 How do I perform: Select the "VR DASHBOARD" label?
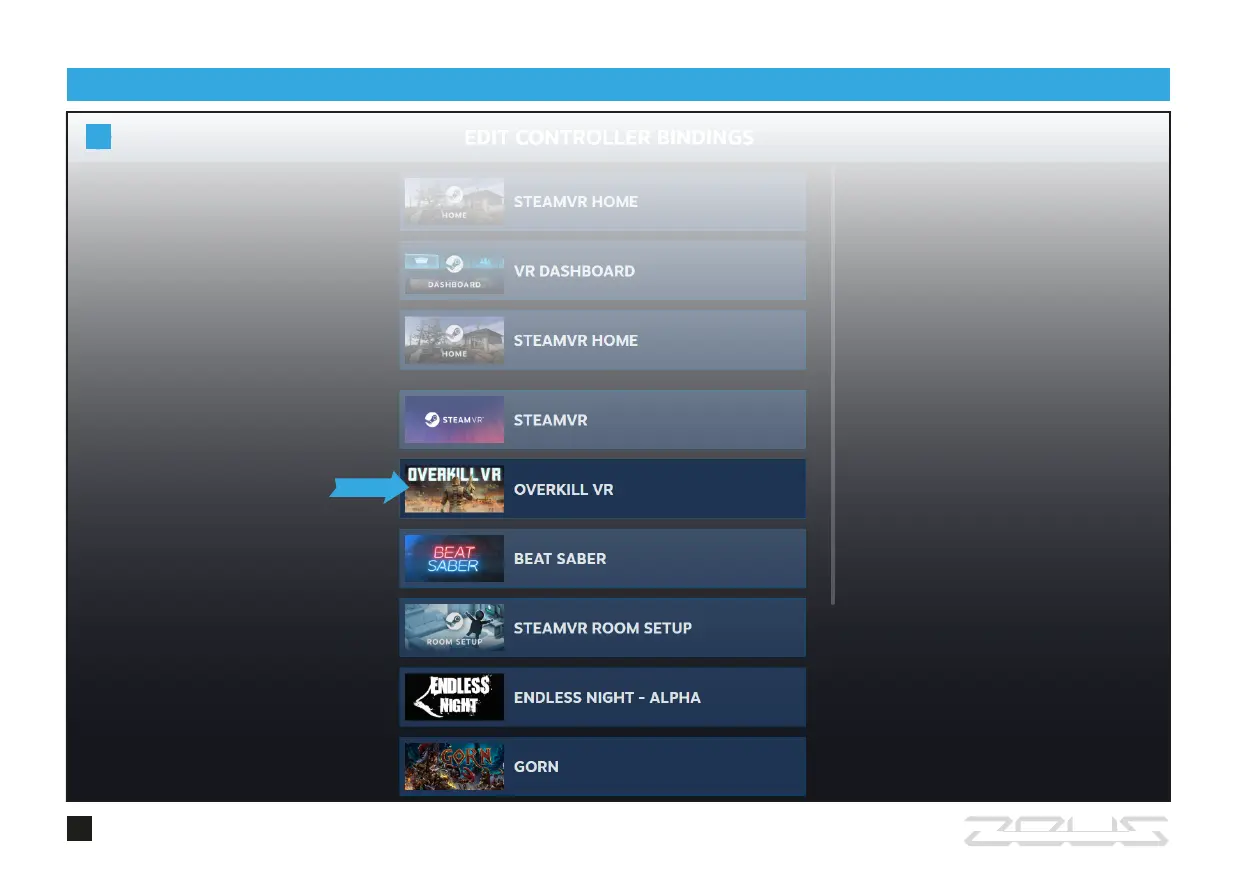click(574, 271)
